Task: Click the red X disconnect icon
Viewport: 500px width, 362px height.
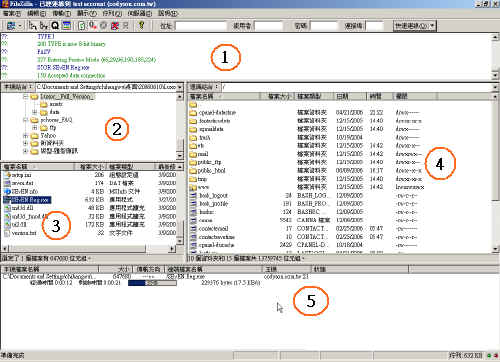Action: [115, 26]
